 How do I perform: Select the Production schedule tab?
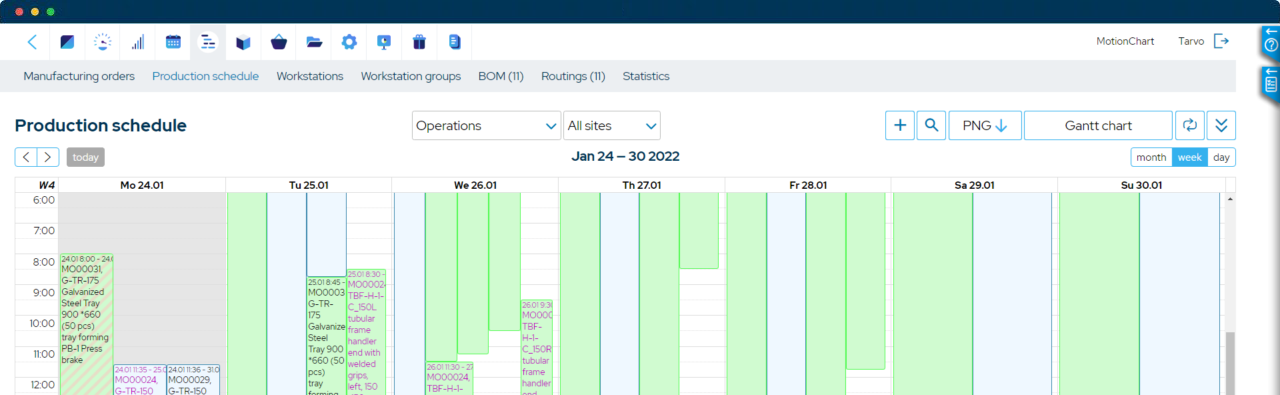pyautogui.click(x=205, y=76)
